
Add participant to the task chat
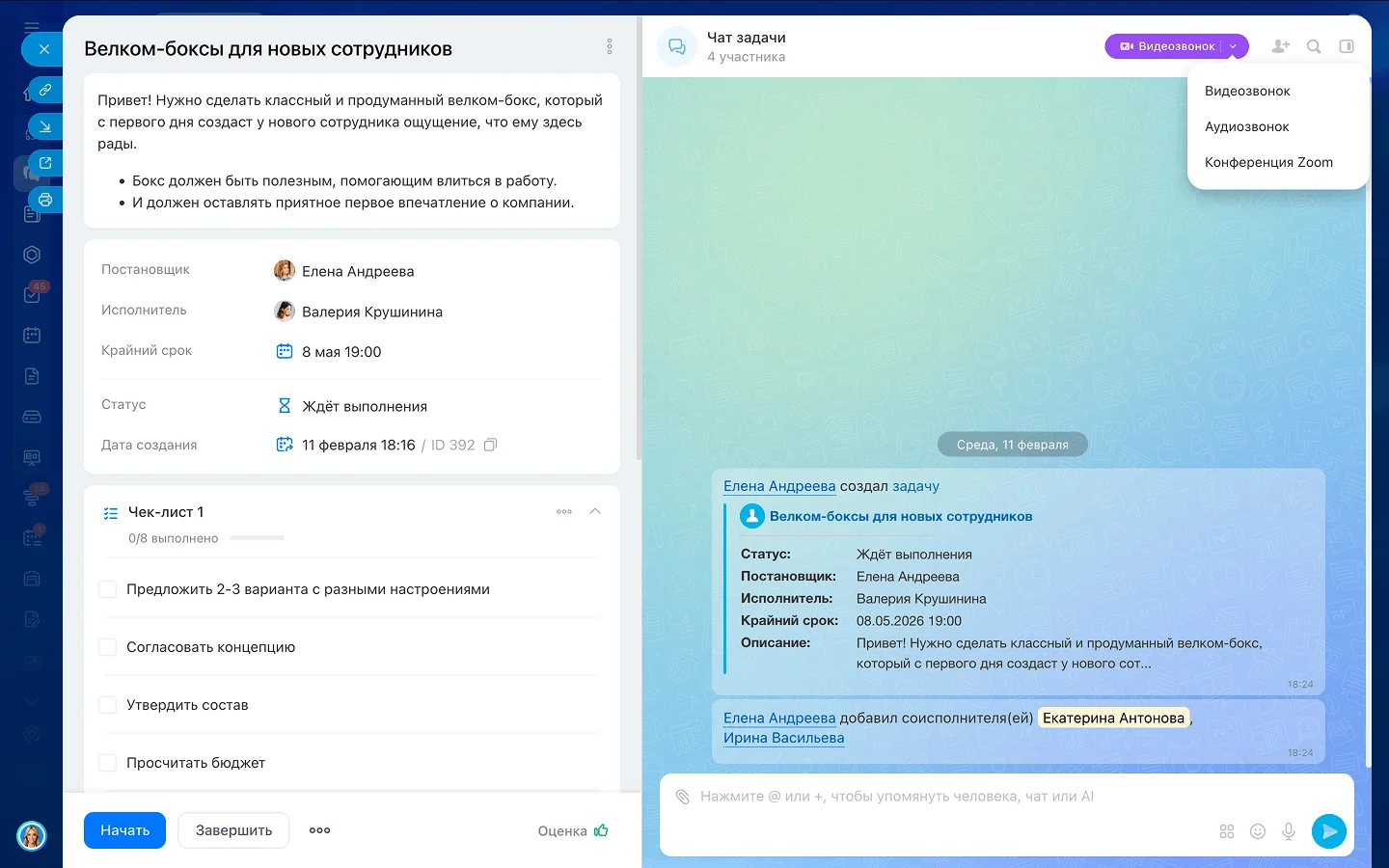pos(1281,46)
